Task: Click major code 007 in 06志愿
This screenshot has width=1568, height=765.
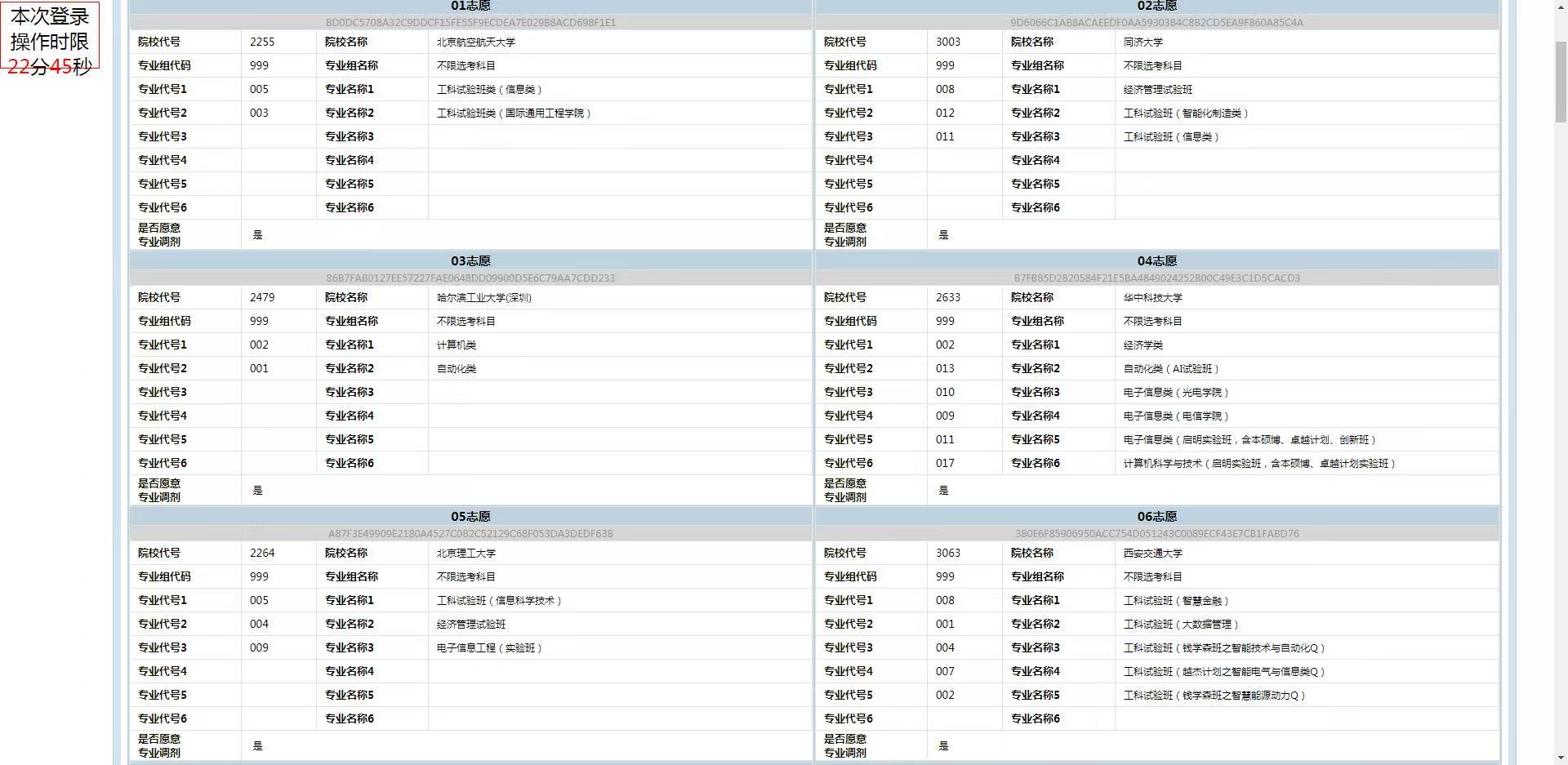Action: pyautogui.click(x=945, y=671)
